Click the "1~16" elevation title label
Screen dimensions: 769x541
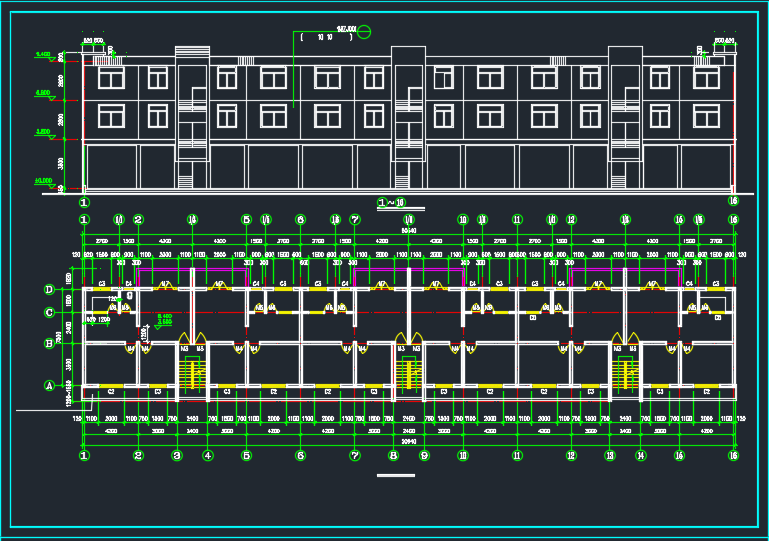tap(391, 202)
